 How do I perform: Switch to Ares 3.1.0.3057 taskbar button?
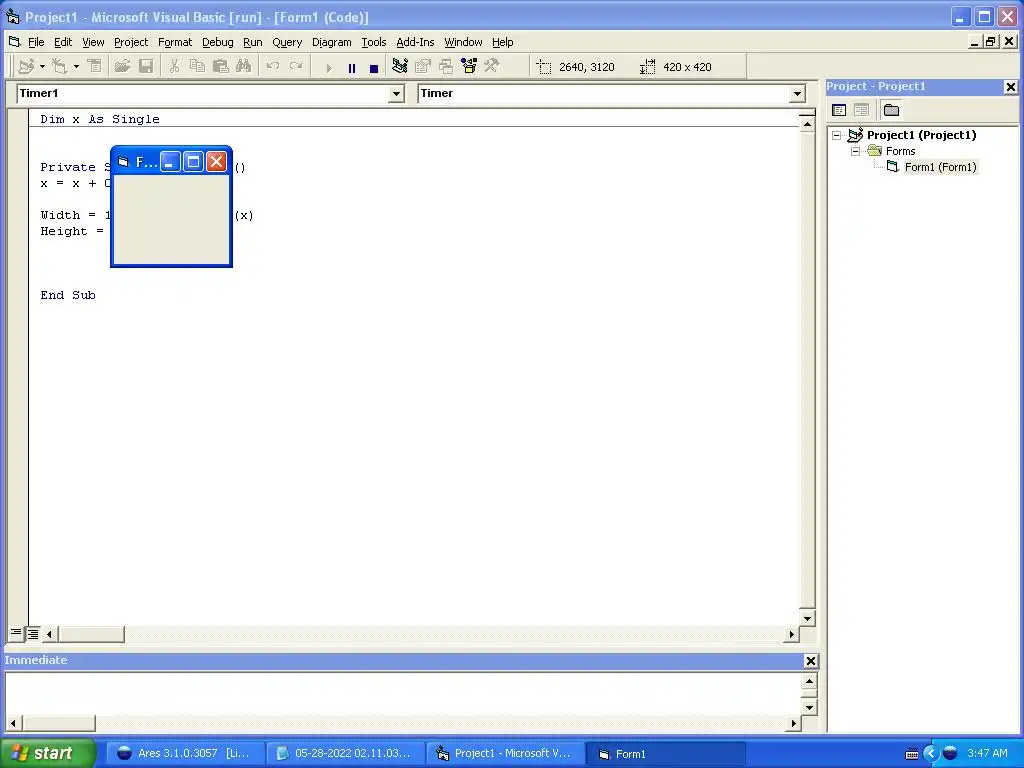(185, 753)
